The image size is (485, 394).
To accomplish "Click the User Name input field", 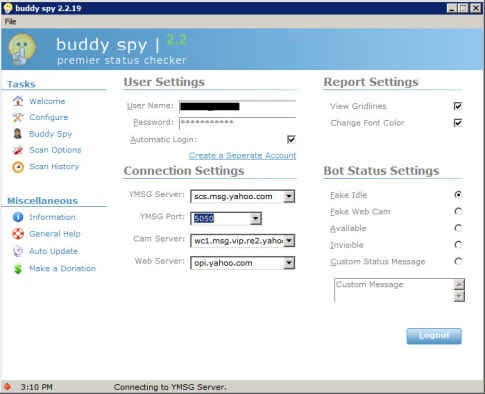I will pos(237,106).
